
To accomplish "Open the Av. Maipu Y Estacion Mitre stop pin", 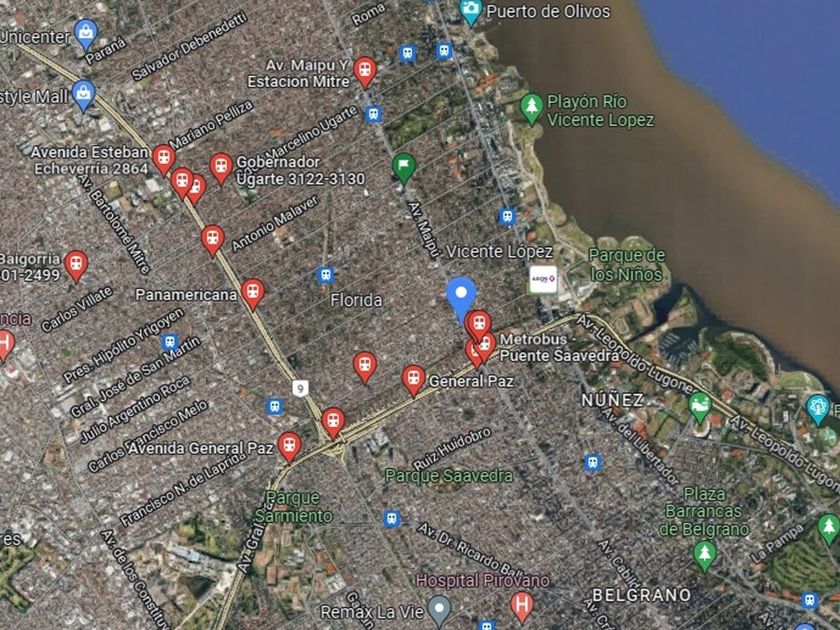I will tap(365, 72).
